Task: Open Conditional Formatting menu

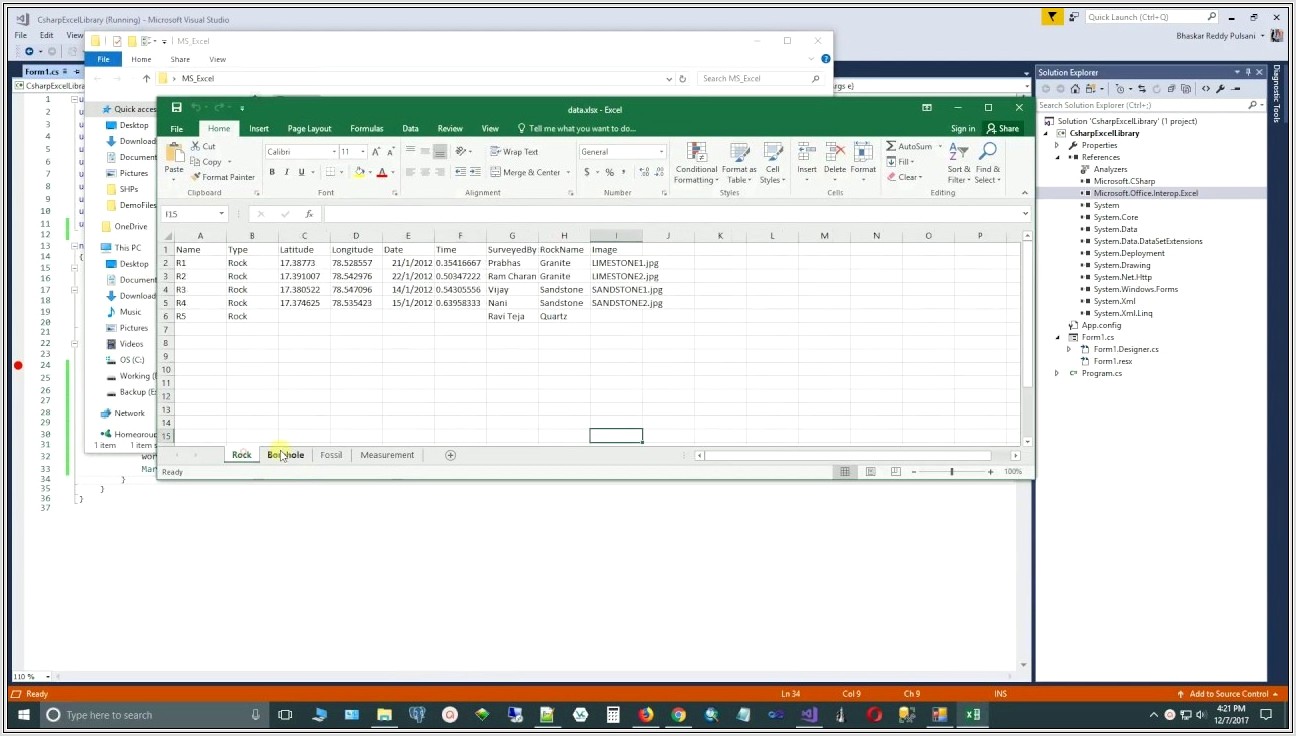Action: (696, 162)
